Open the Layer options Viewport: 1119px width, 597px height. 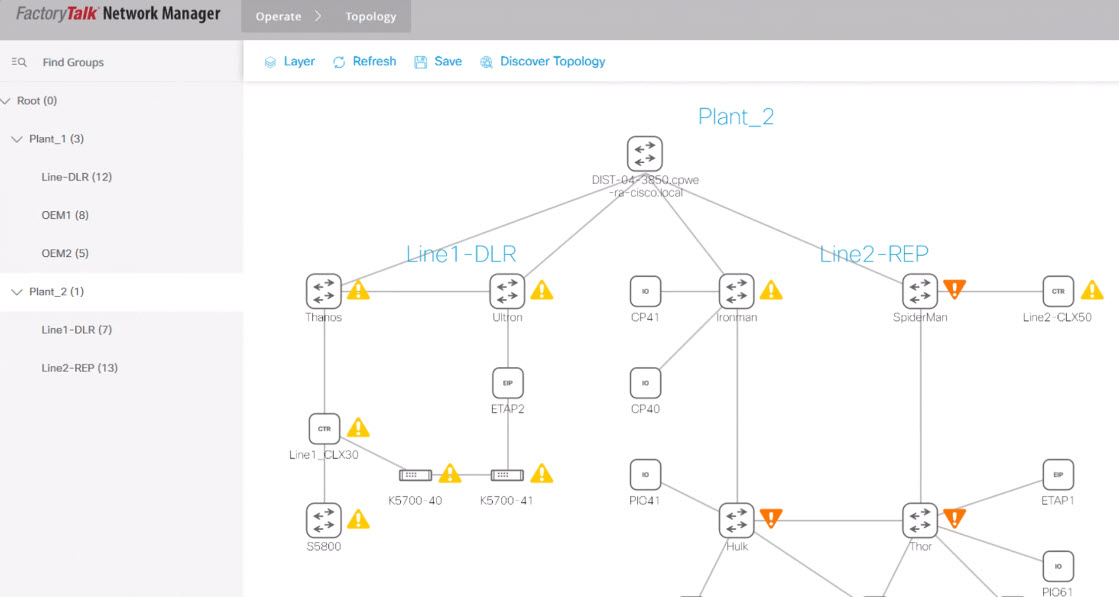(x=290, y=62)
